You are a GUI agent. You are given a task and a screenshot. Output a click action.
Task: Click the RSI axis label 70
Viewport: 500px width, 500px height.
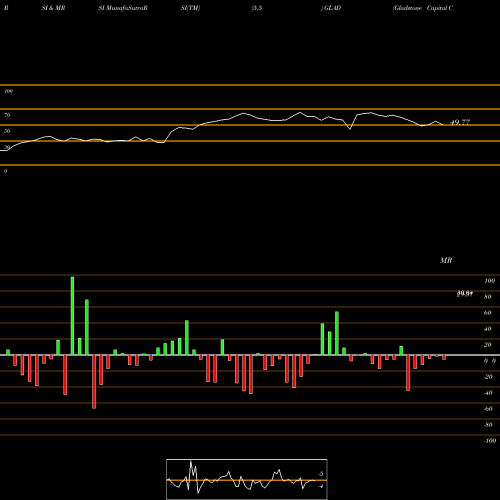click(7, 115)
